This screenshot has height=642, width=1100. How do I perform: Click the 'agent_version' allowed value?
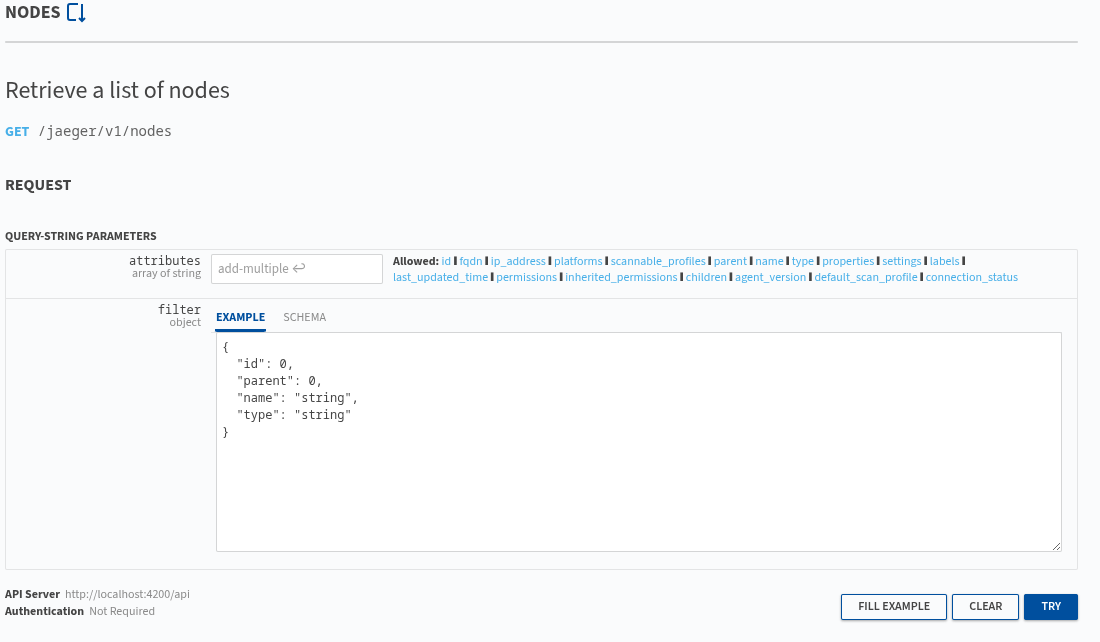[x=770, y=277]
